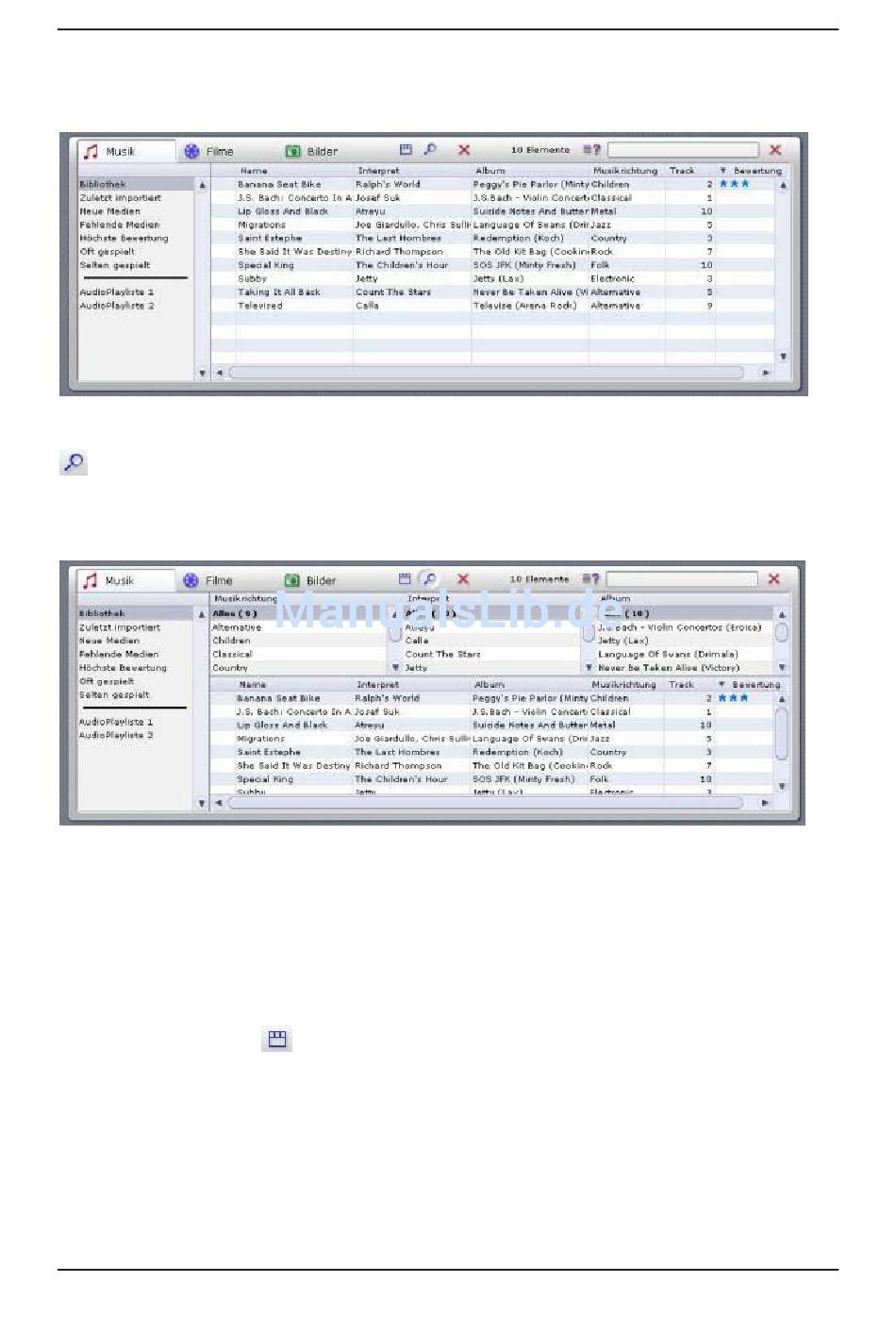Filter by Language Of Swans (Drimala) album

[x=668, y=654]
